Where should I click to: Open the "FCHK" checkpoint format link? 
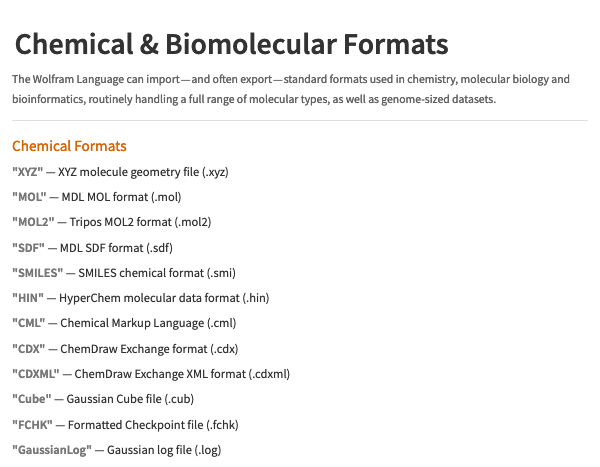coord(33,425)
